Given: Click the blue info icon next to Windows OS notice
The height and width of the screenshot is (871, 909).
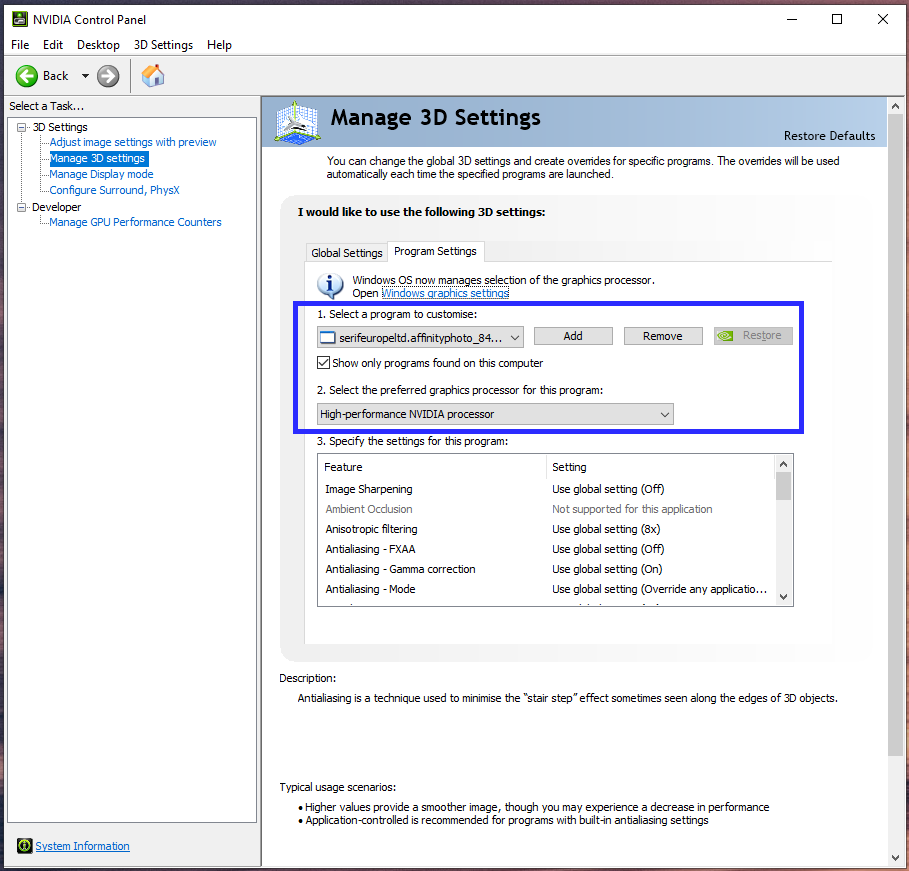Looking at the screenshot, I should click(330, 286).
